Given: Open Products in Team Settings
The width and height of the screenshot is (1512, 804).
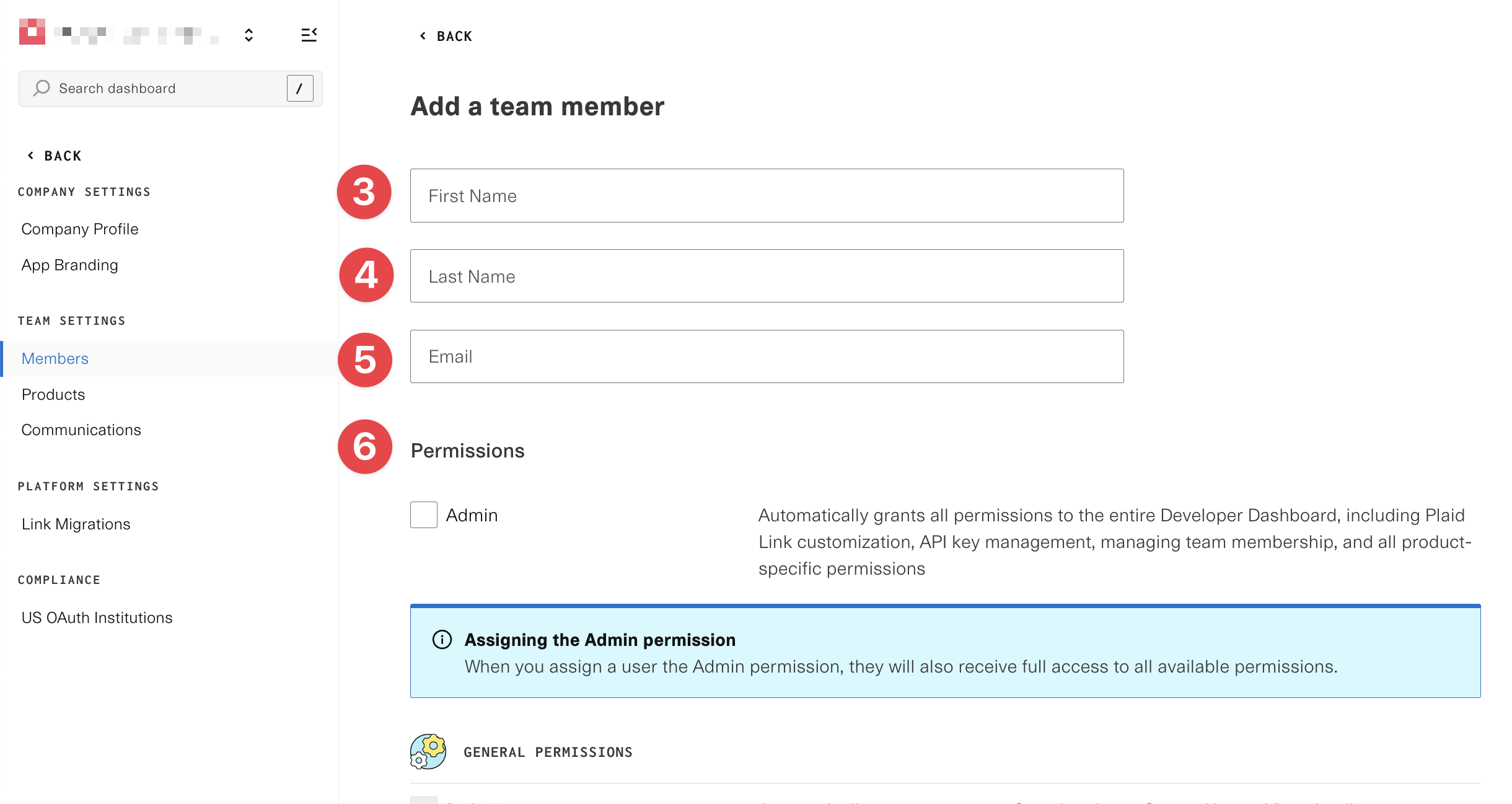Looking at the screenshot, I should (x=53, y=394).
